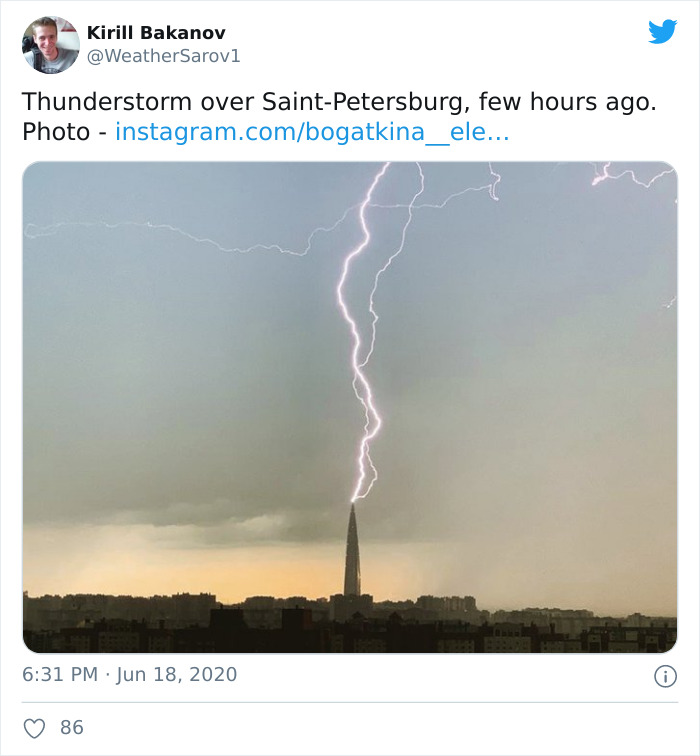Follow the instagram.com/bogatkina link

(x=312, y=132)
